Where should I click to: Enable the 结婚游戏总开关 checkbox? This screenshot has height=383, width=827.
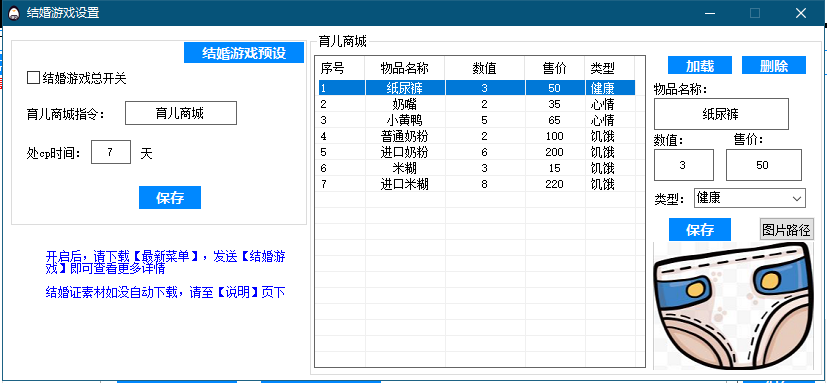[x=34, y=78]
